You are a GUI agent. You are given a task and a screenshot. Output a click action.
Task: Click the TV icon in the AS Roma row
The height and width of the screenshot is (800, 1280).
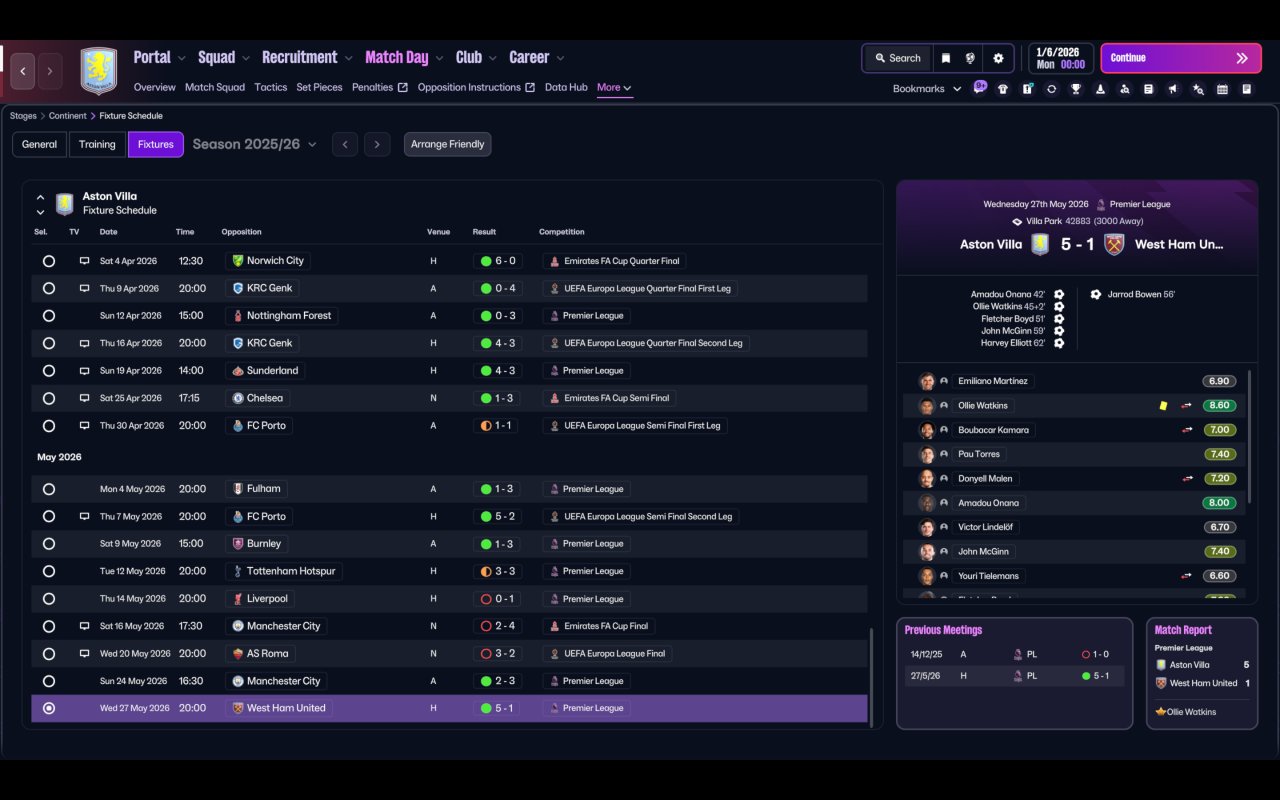[x=85, y=654]
